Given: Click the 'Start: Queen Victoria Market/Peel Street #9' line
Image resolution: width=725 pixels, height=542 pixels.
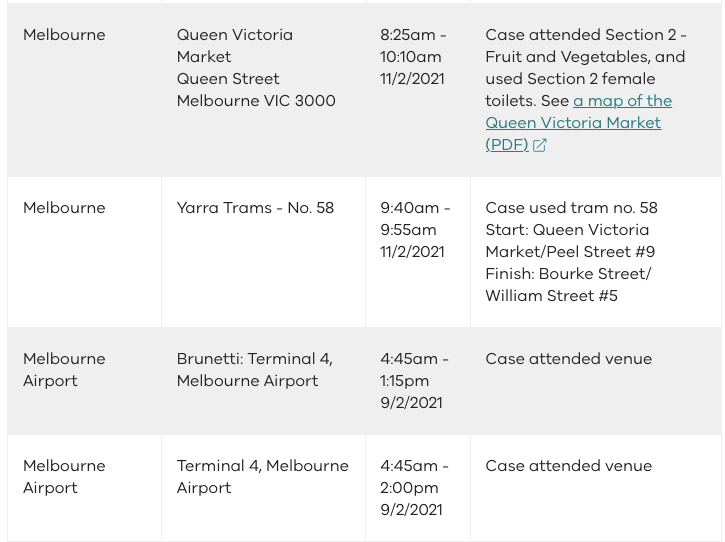Looking at the screenshot, I should pos(570,240).
